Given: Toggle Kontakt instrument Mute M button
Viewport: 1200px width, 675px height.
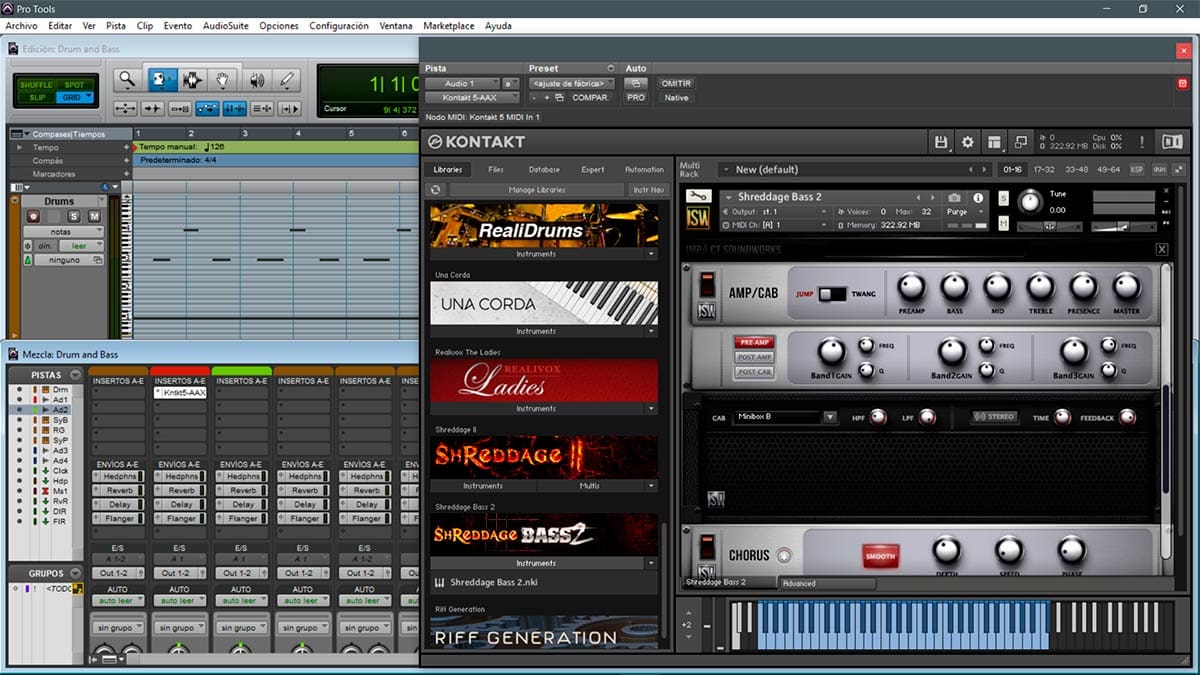Looking at the screenshot, I should pyautogui.click(x=1003, y=222).
